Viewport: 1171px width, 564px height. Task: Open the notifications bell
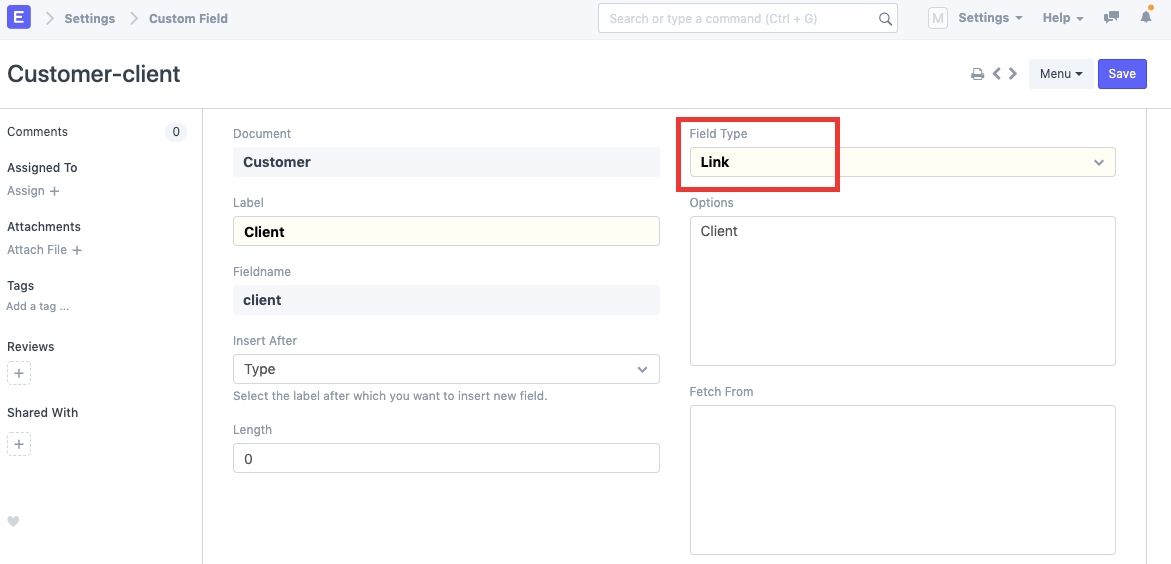1145,18
